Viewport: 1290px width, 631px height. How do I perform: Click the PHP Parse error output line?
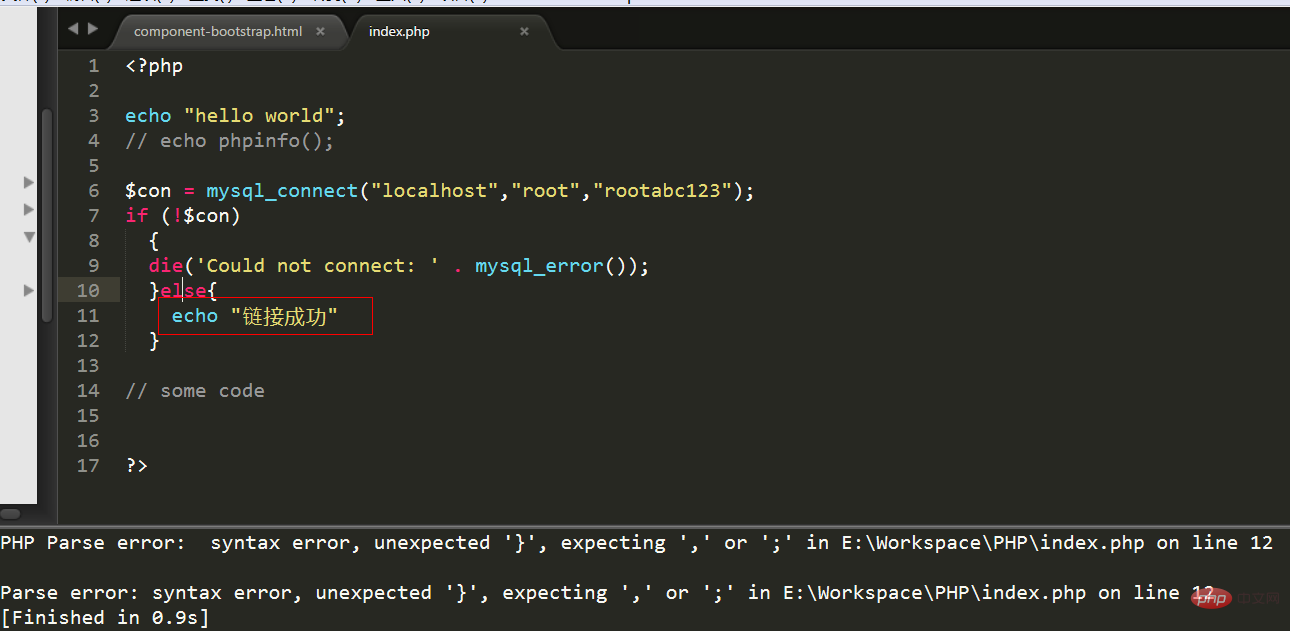point(636,543)
